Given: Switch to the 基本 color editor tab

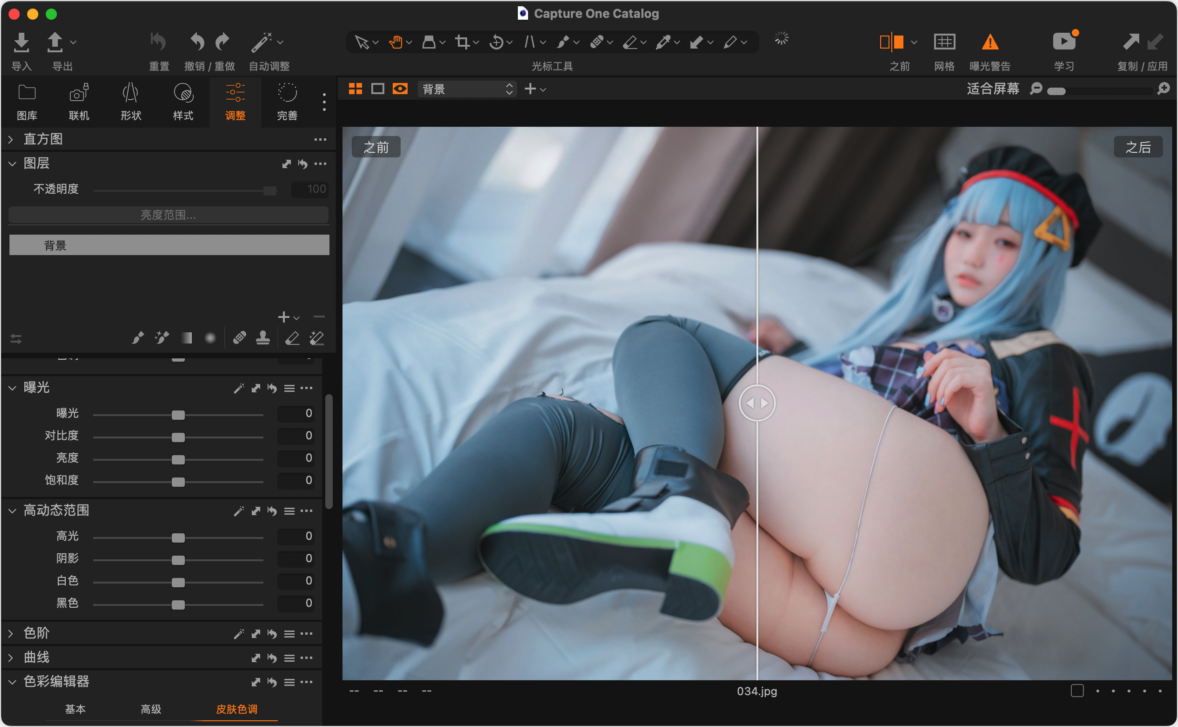Looking at the screenshot, I should point(75,710).
